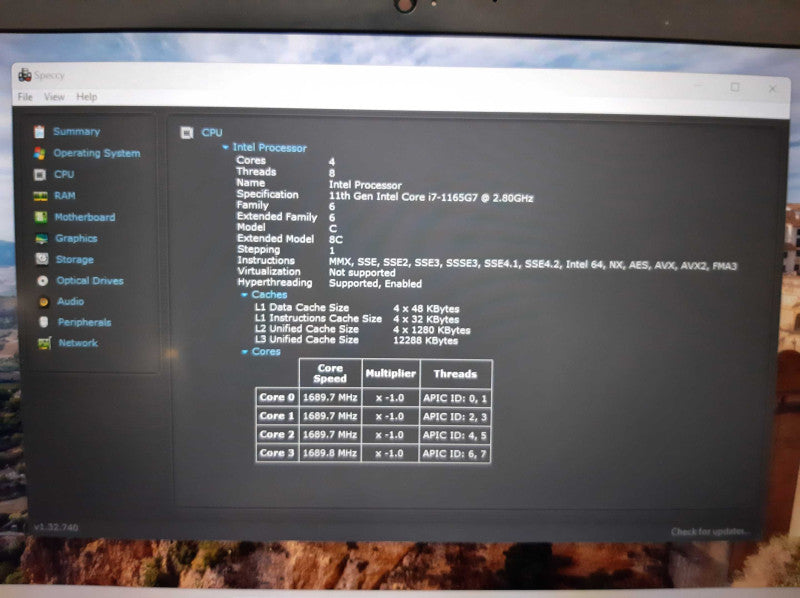Open the Optical Drives section
The width and height of the screenshot is (800, 598).
tap(90, 281)
